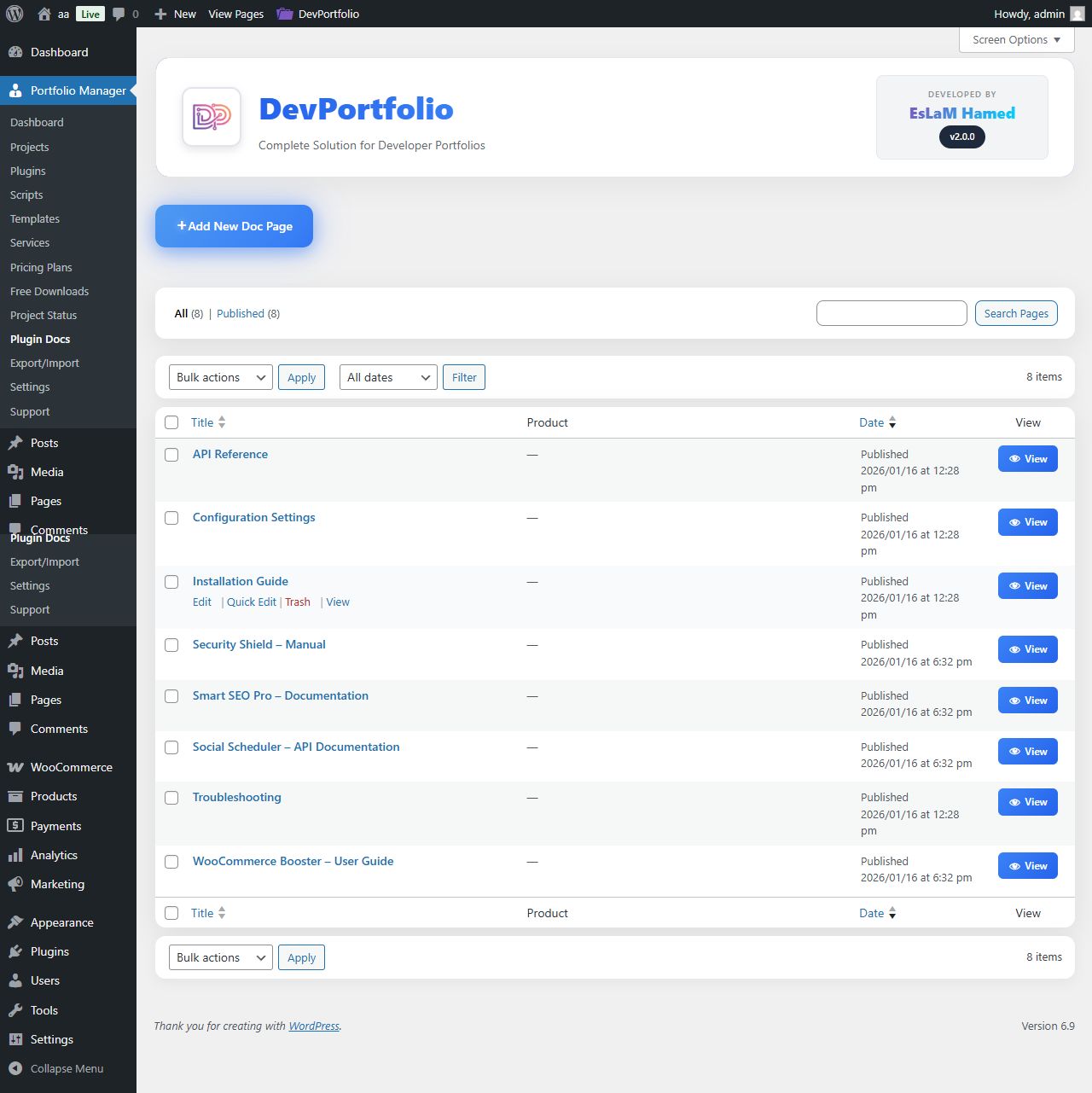Expand the Screen Options panel
Viewport: 1092px width, 1093px height.
coord(1016,40)
